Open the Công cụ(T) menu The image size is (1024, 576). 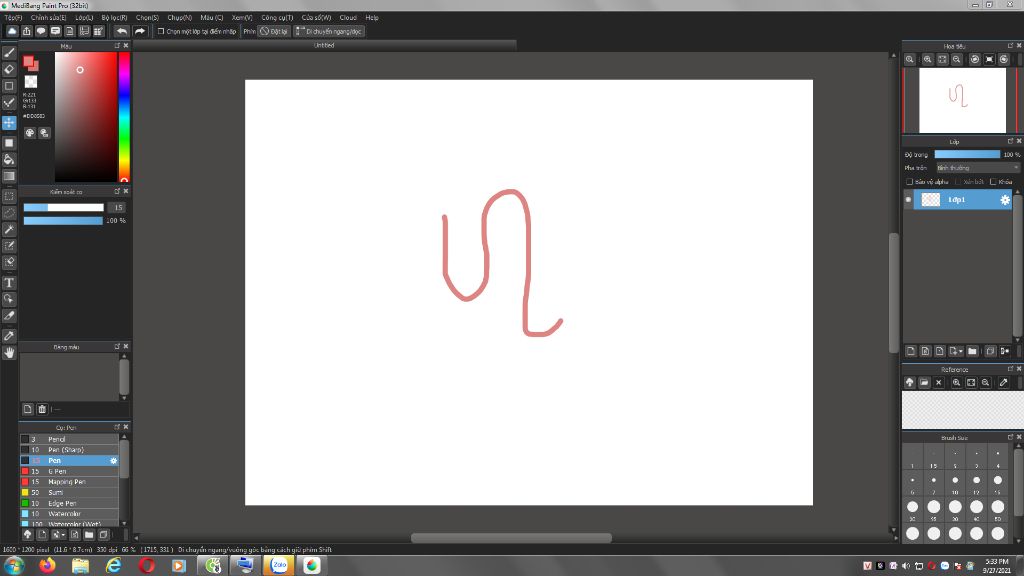pyautogui.click(x=277, y=18)
